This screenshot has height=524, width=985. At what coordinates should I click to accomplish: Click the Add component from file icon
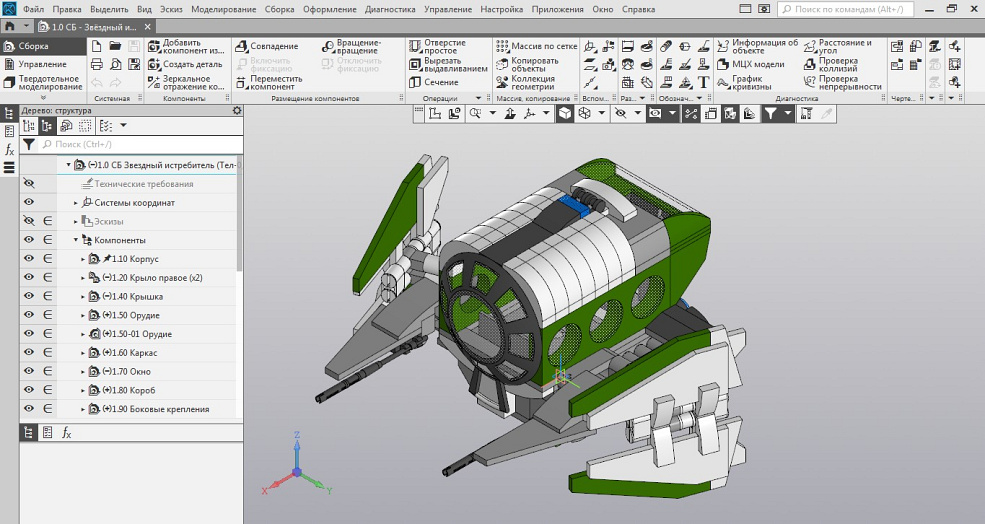[154, 47]
